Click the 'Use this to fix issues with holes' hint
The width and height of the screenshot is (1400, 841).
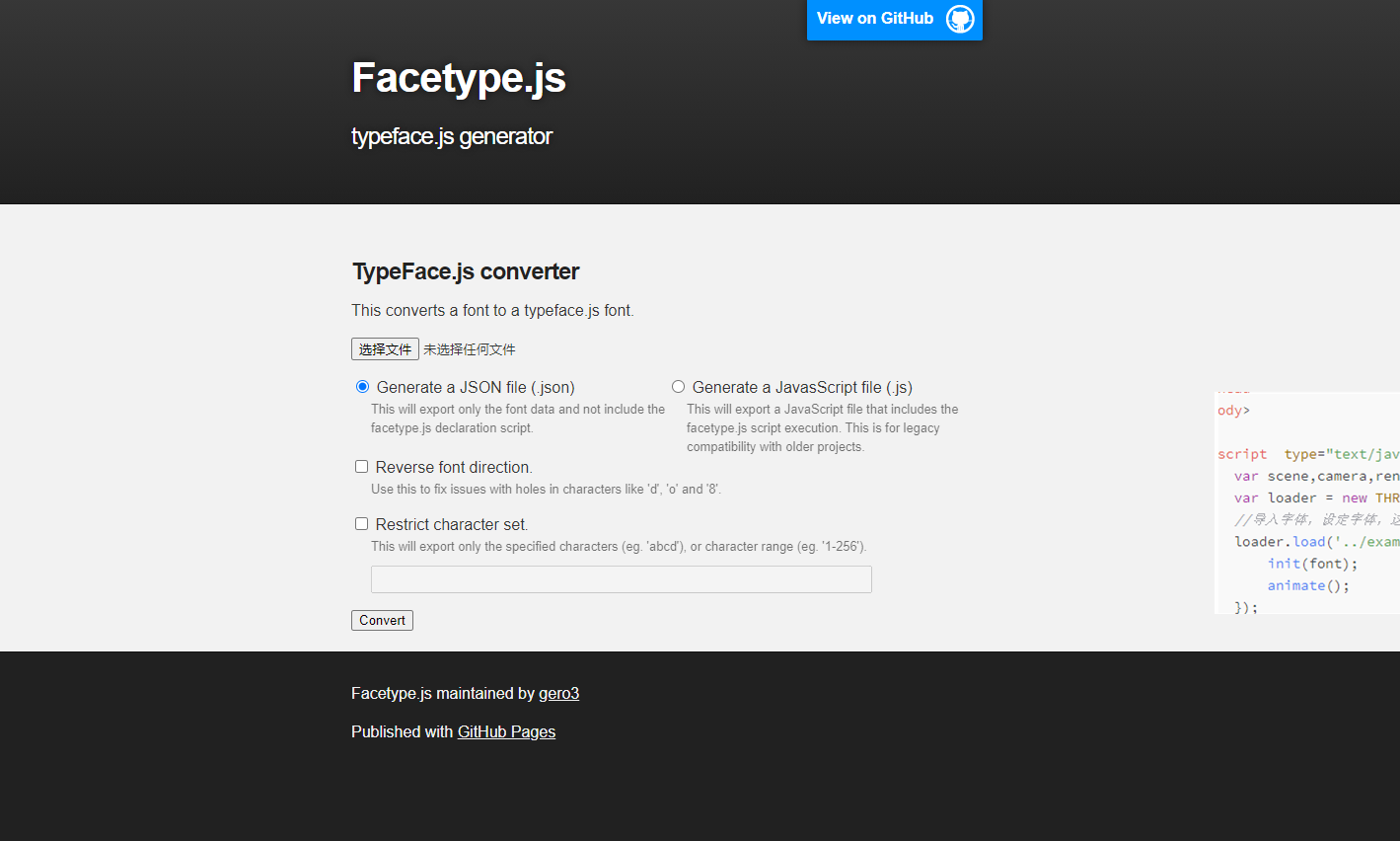pos(546,490)
